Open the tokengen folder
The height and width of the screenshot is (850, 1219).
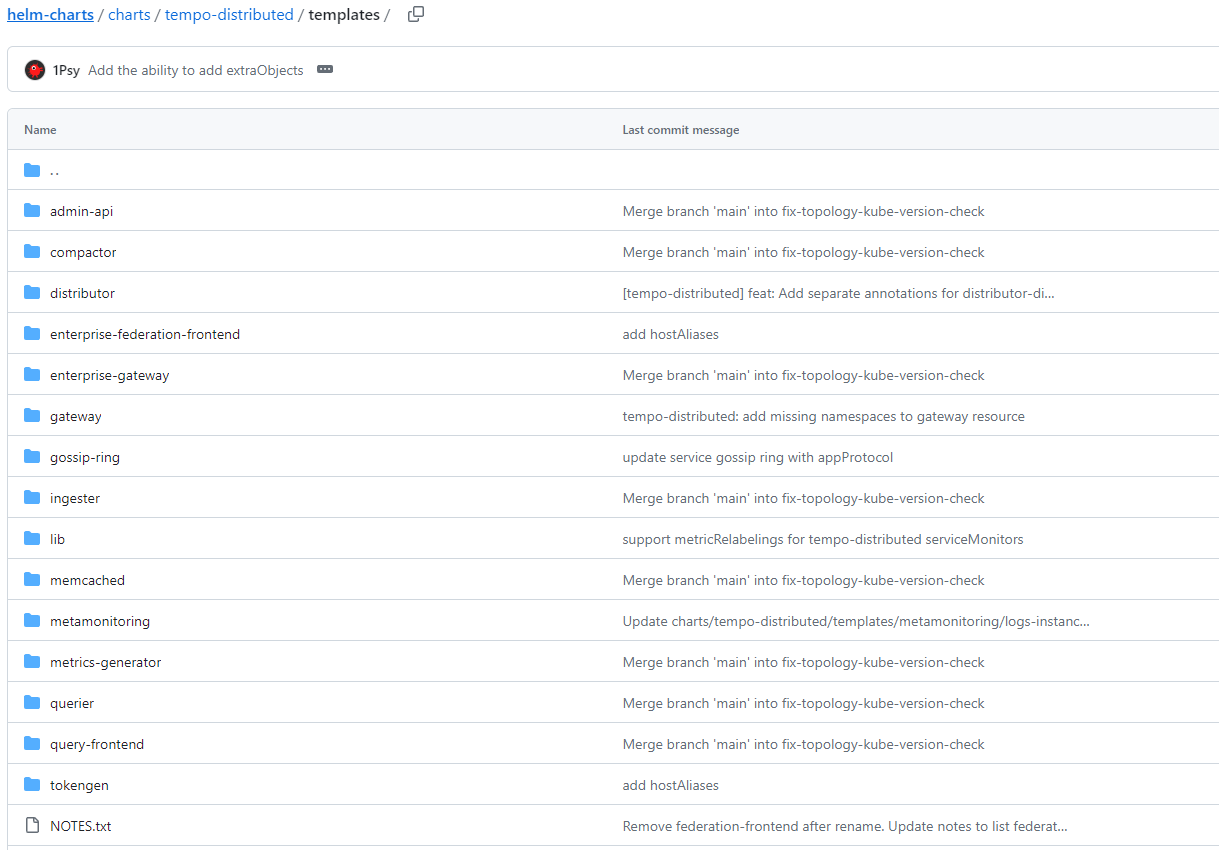79,785
